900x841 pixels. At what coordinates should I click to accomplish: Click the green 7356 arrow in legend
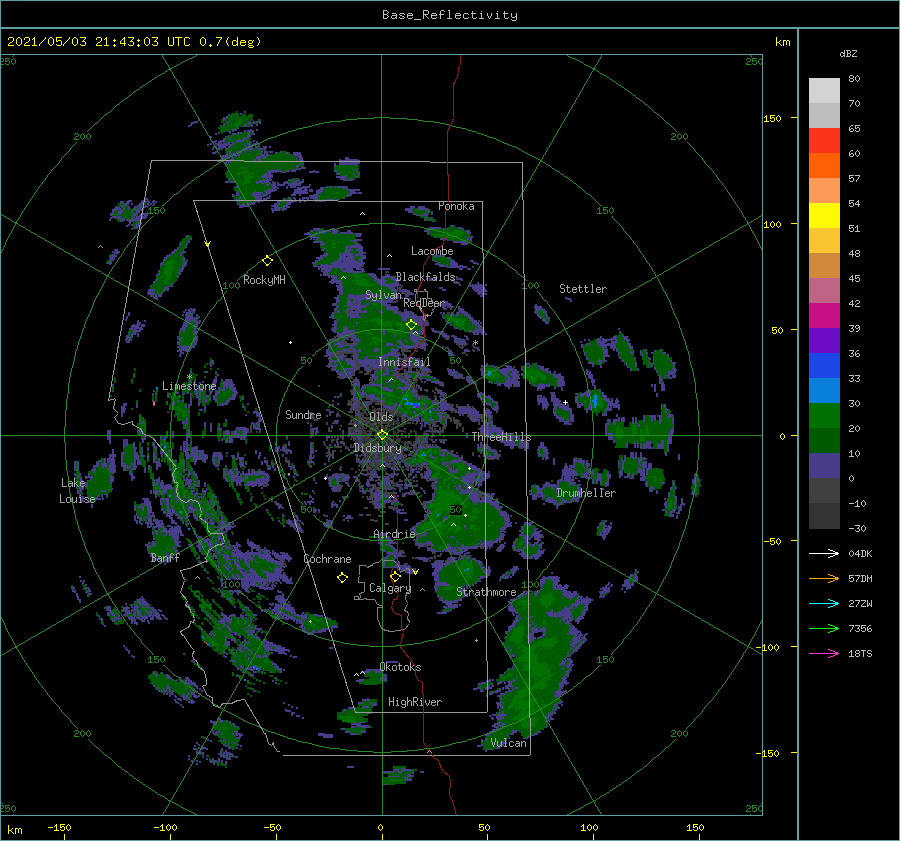pos(824,629)
